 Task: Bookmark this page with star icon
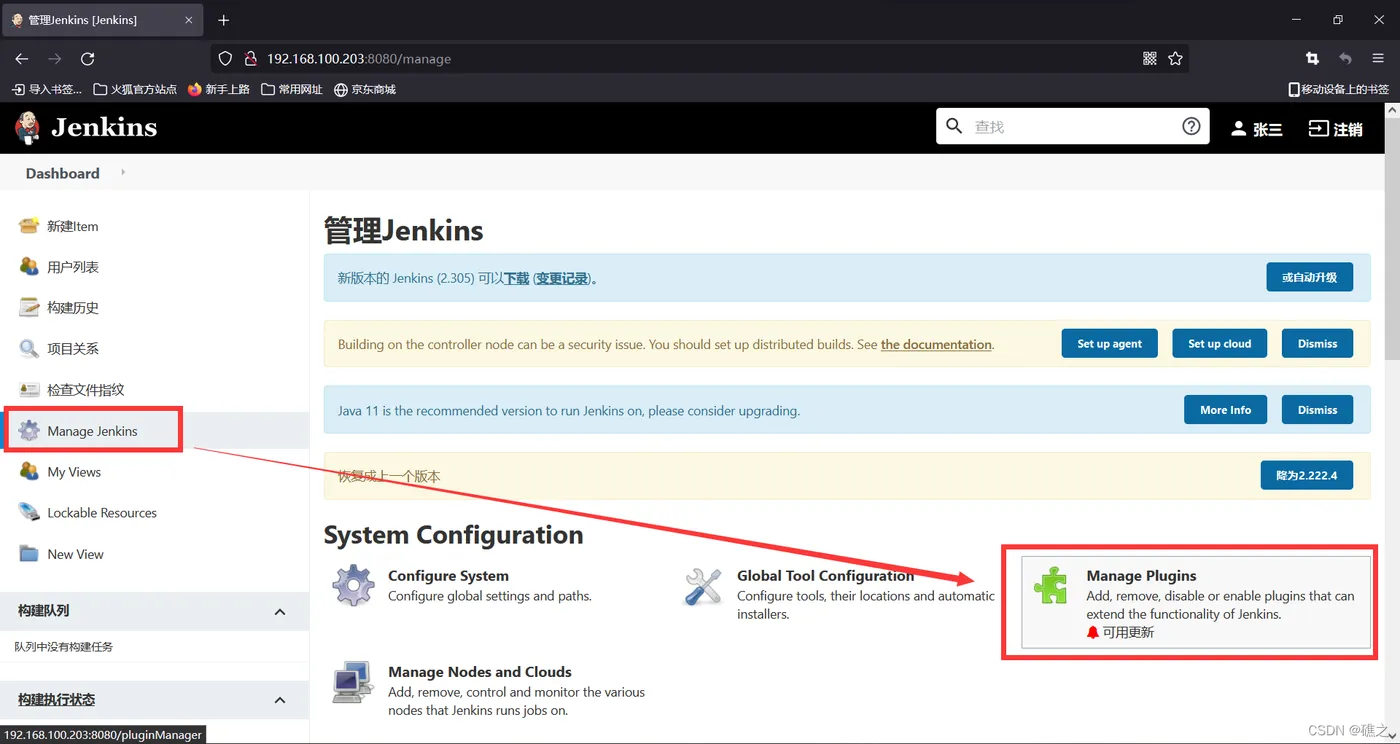(x=1176, y=59)
